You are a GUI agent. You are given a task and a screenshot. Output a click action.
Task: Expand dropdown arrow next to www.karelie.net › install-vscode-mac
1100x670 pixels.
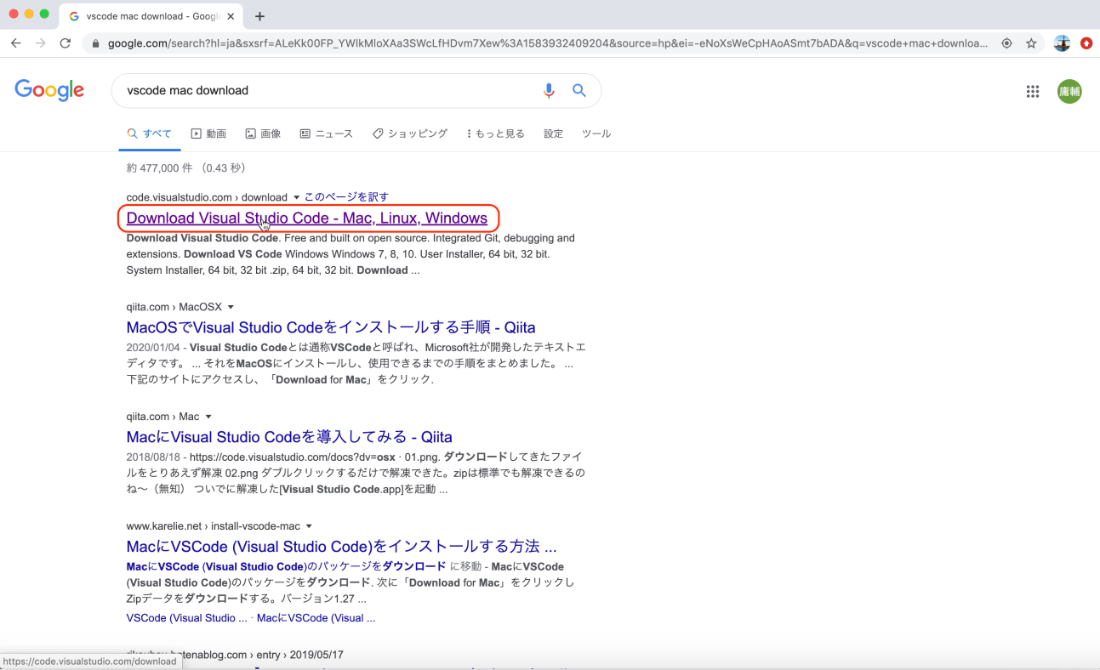tap(309, 526)
